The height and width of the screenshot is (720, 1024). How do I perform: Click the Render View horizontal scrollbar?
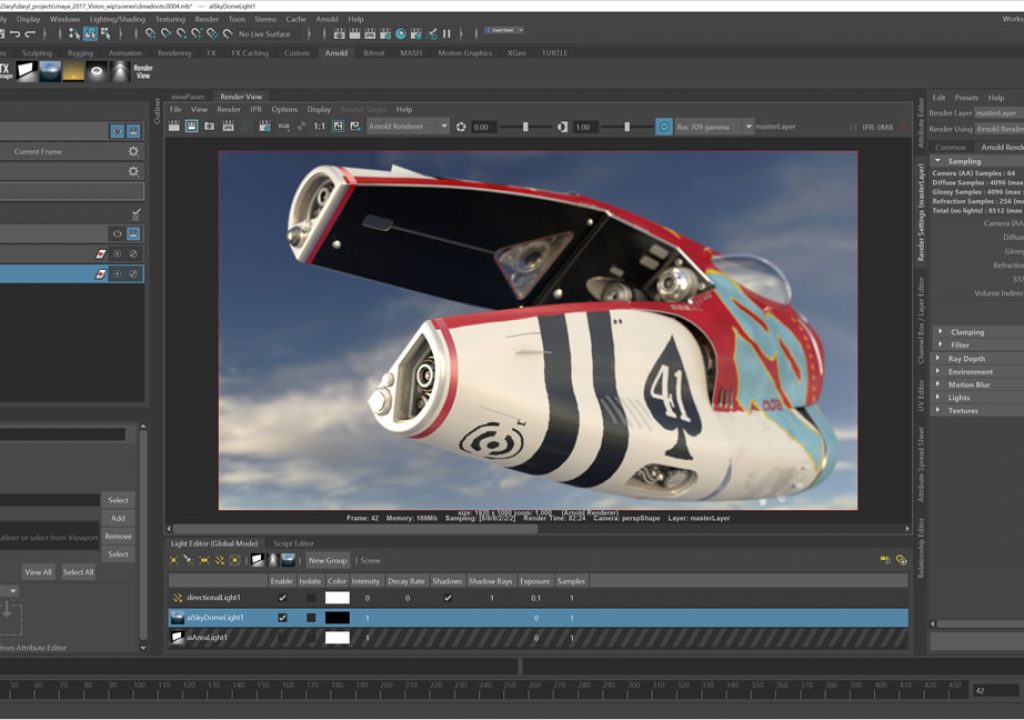point(355,529)
